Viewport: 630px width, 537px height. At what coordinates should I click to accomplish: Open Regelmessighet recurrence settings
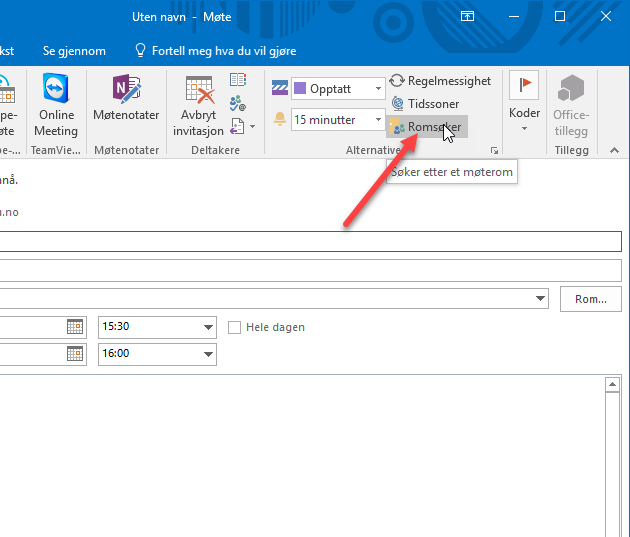coord(440,81)
